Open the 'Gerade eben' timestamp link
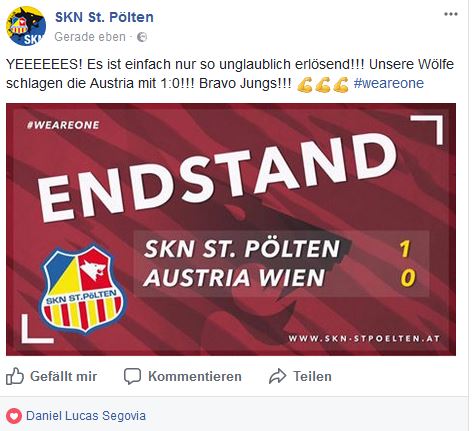Viewport: 472px width, 431px height. tap(90, 37)
